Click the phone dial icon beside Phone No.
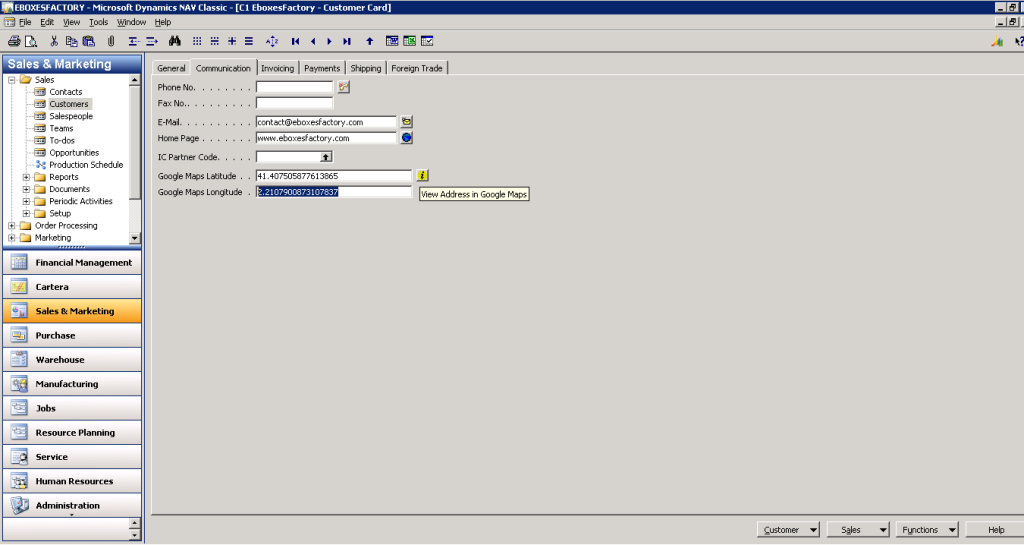 click(x=344, y=87)
